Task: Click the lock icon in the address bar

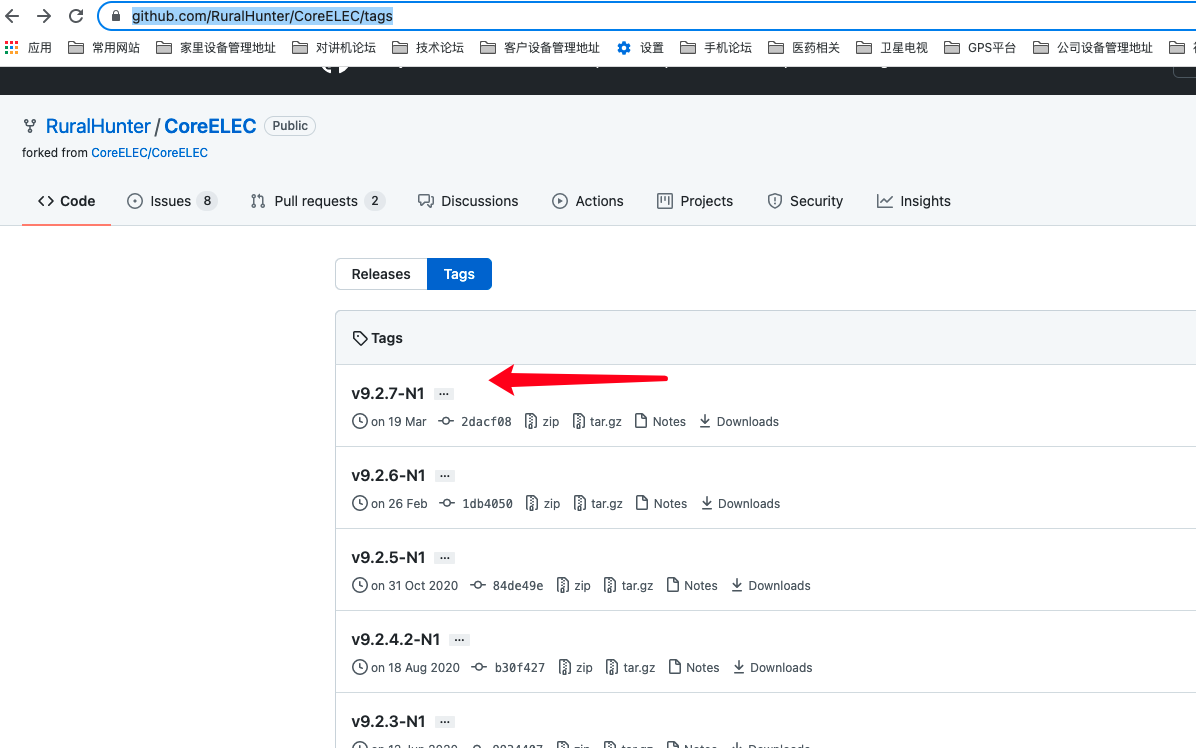Action: pos(116,16)
